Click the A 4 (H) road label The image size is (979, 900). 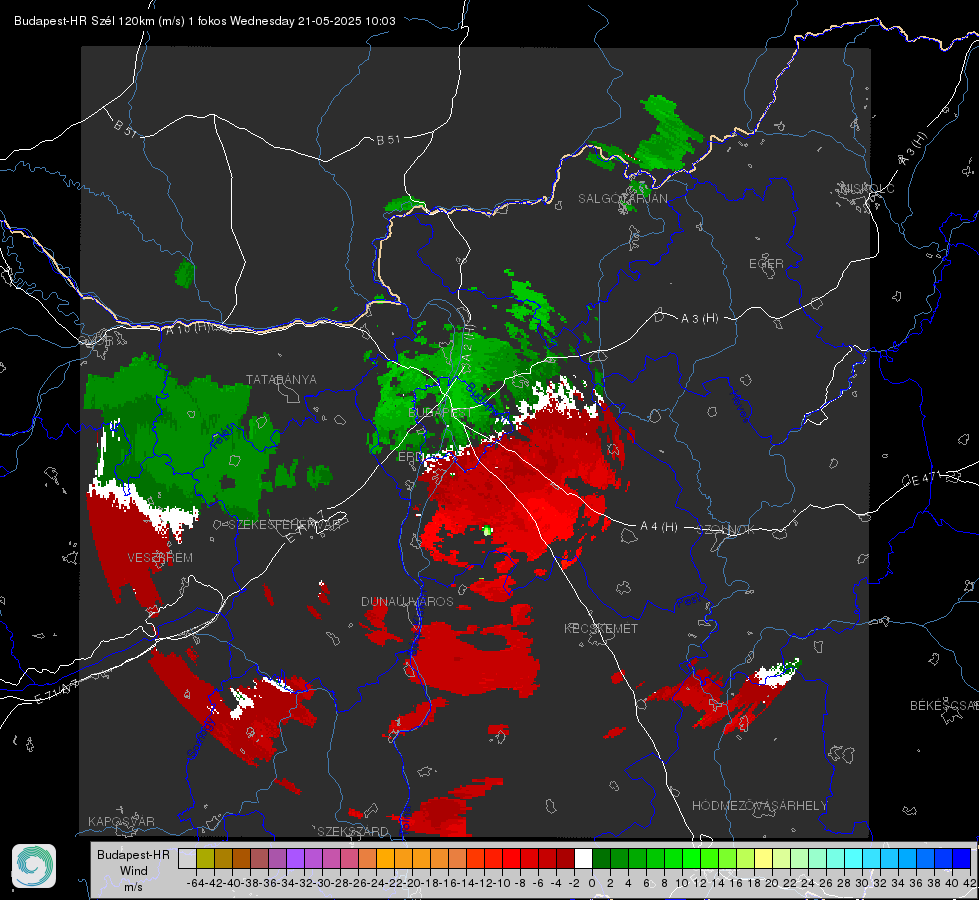(659, 527)
